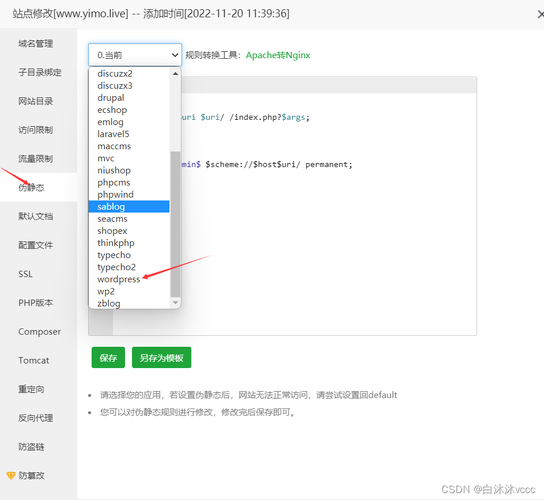The width and height of the screenshot is (544, 500).
Task: Choose seacms from the list
Action: [x=129, y=219]
